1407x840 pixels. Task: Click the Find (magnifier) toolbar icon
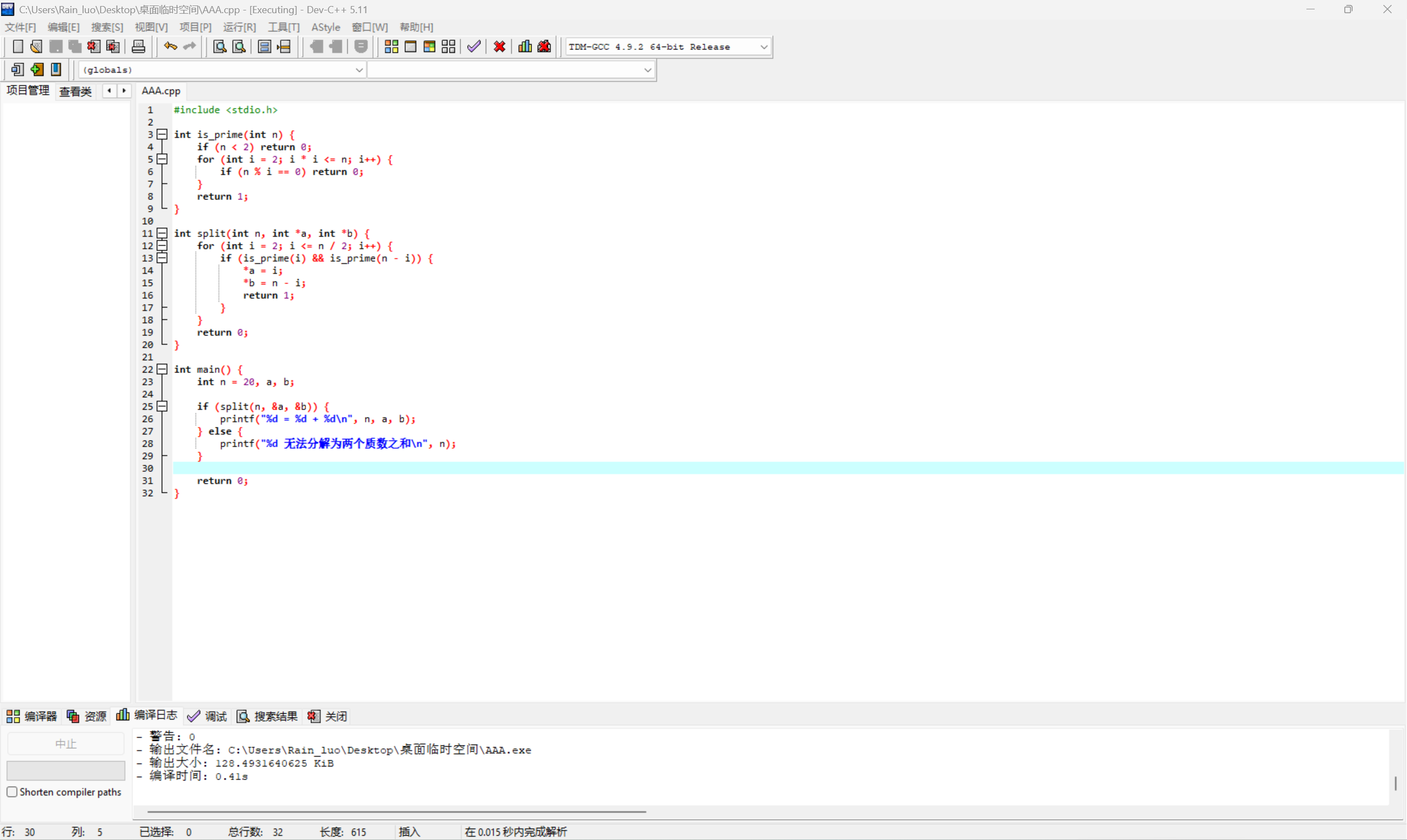click(x=220, y=46)
